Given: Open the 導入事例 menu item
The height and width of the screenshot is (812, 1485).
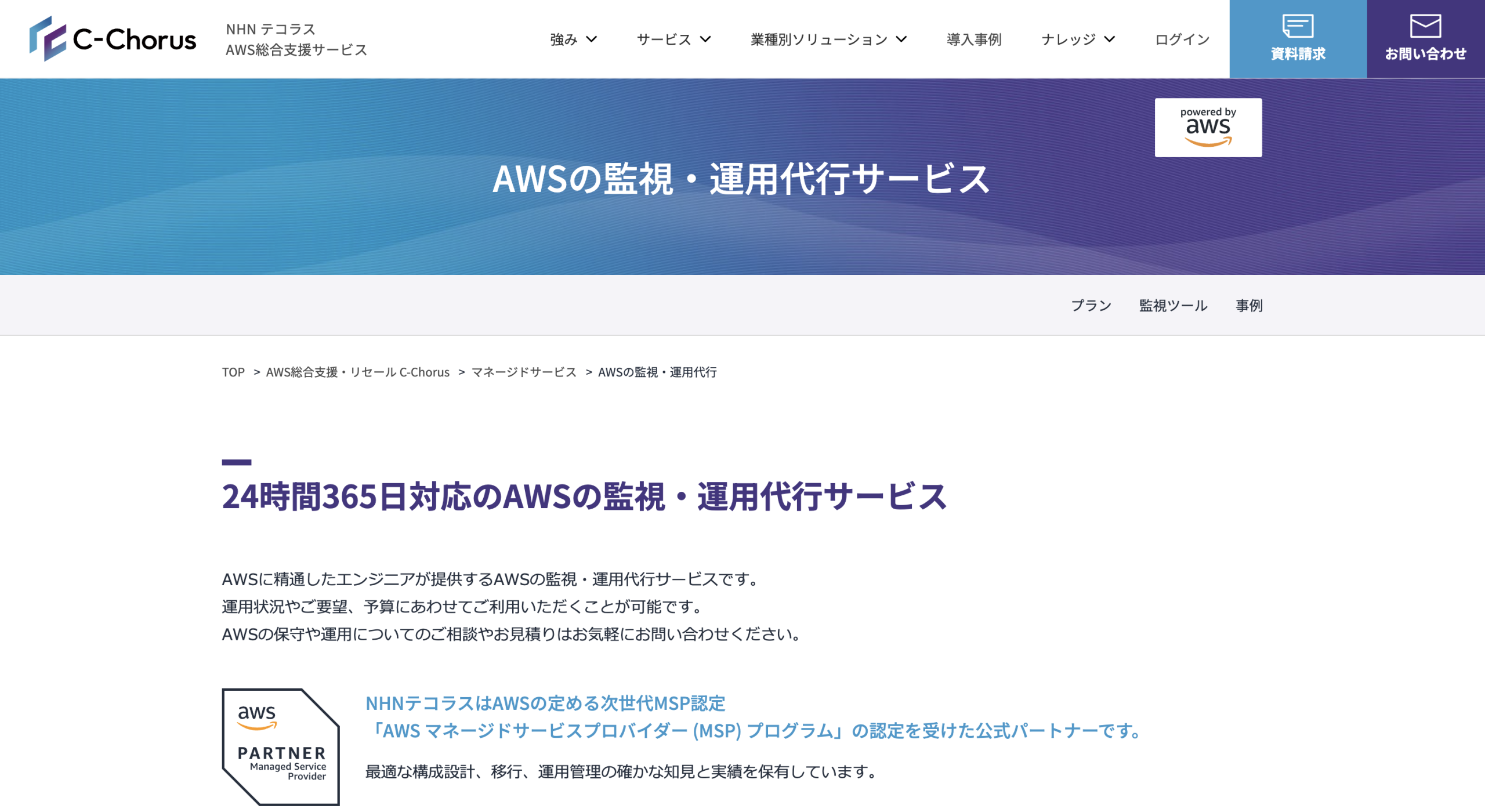Looking at the screenshot, I should [974, 39].
